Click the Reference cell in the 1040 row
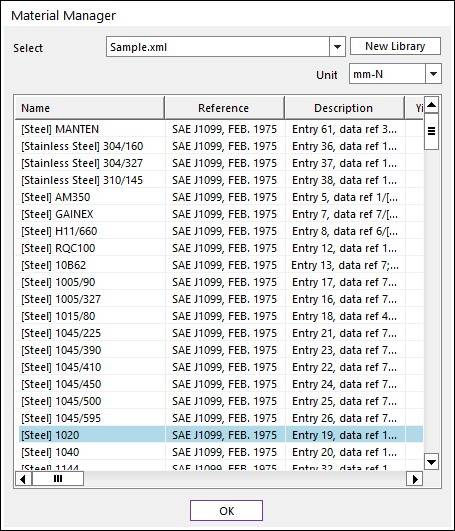 pos(224,452)
